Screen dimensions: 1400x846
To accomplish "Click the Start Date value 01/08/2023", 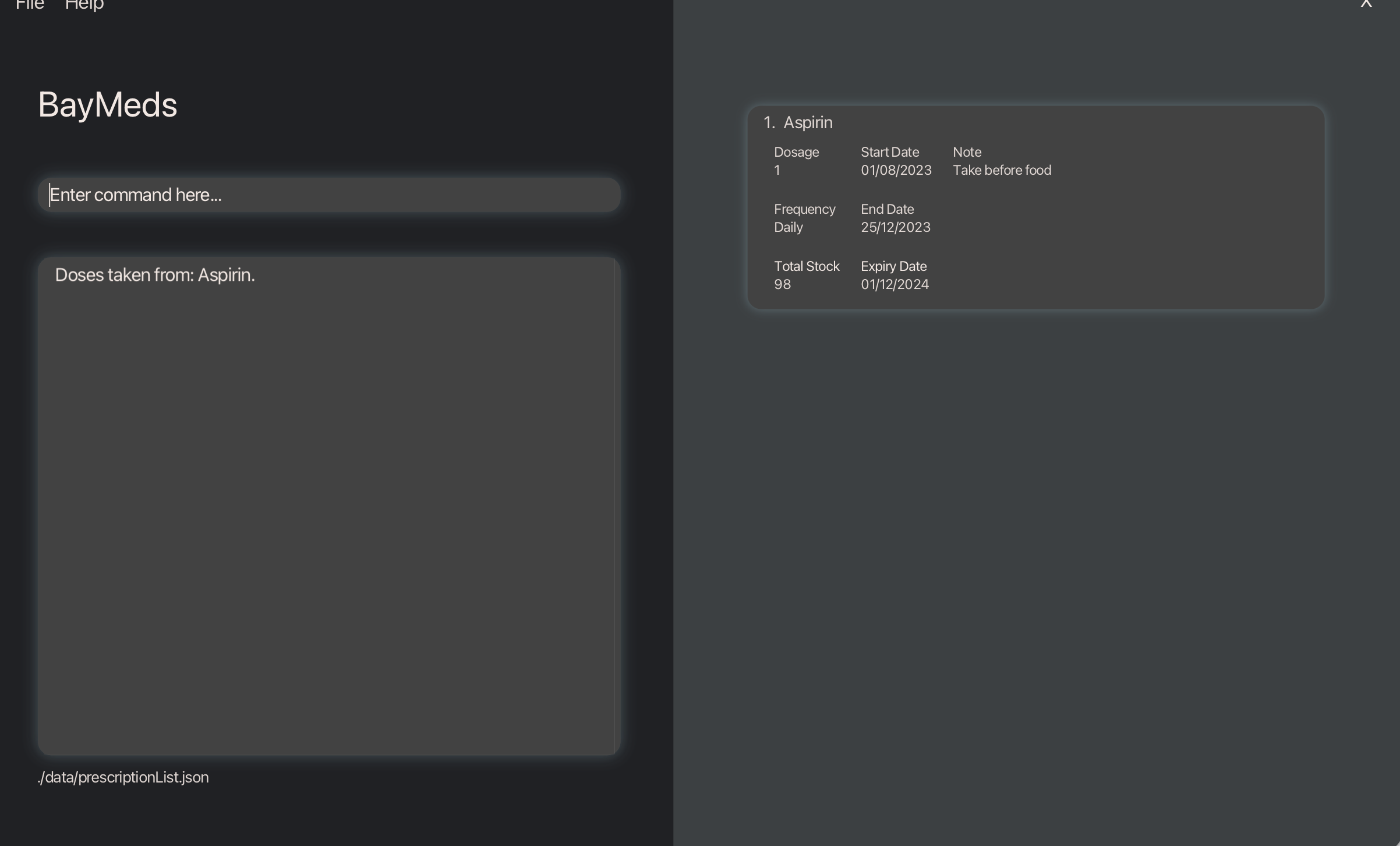I will pos(896,170).
